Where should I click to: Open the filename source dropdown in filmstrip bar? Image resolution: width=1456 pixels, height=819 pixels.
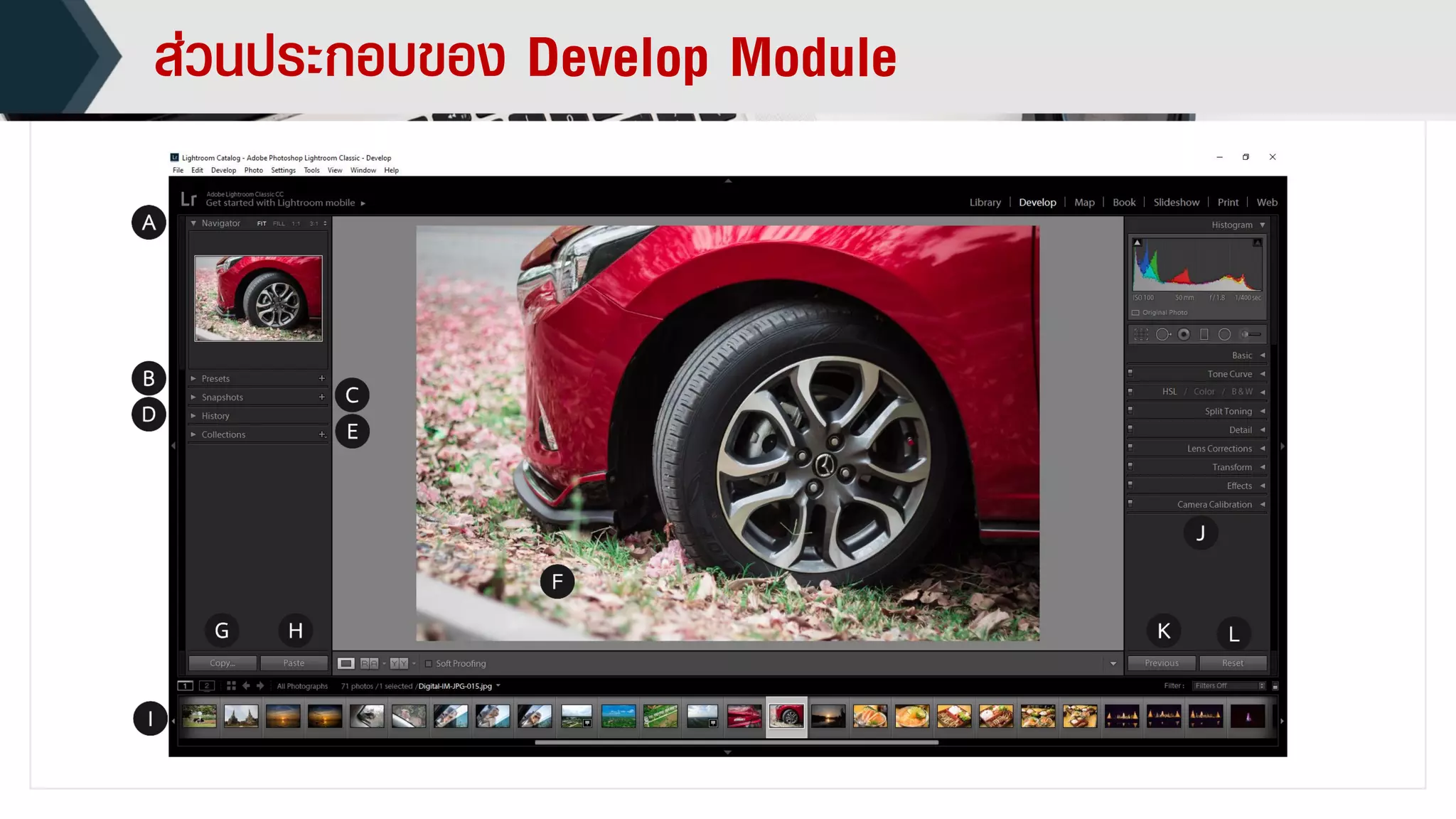tap(498, 686)
